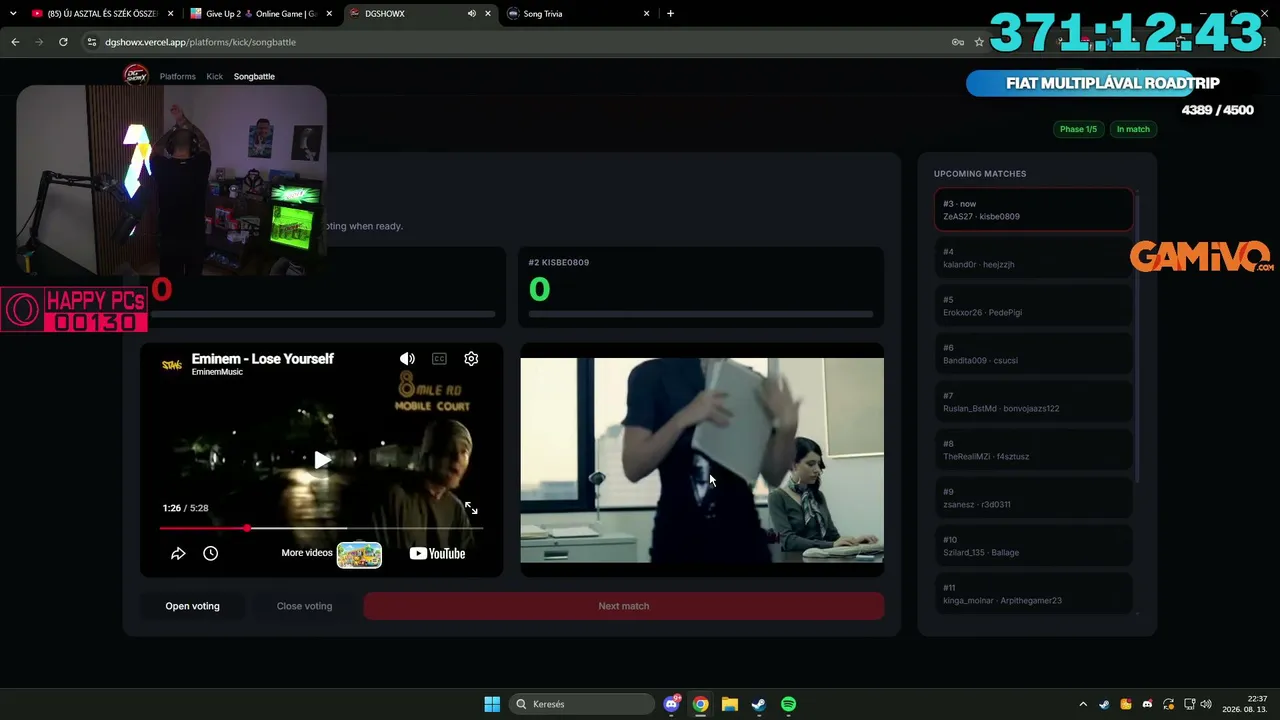This screenshot has width=1280, height=720.
Task: Open the Eminem - Lose Yourself title link
Action: pos(263,359)
